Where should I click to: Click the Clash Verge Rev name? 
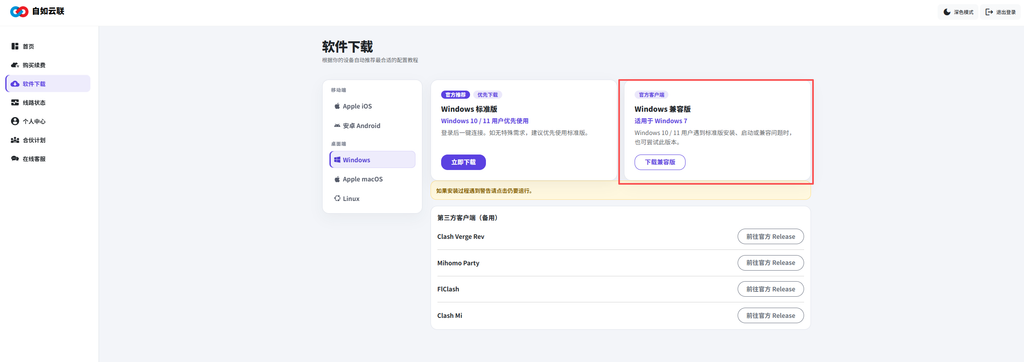coord(461,237)
